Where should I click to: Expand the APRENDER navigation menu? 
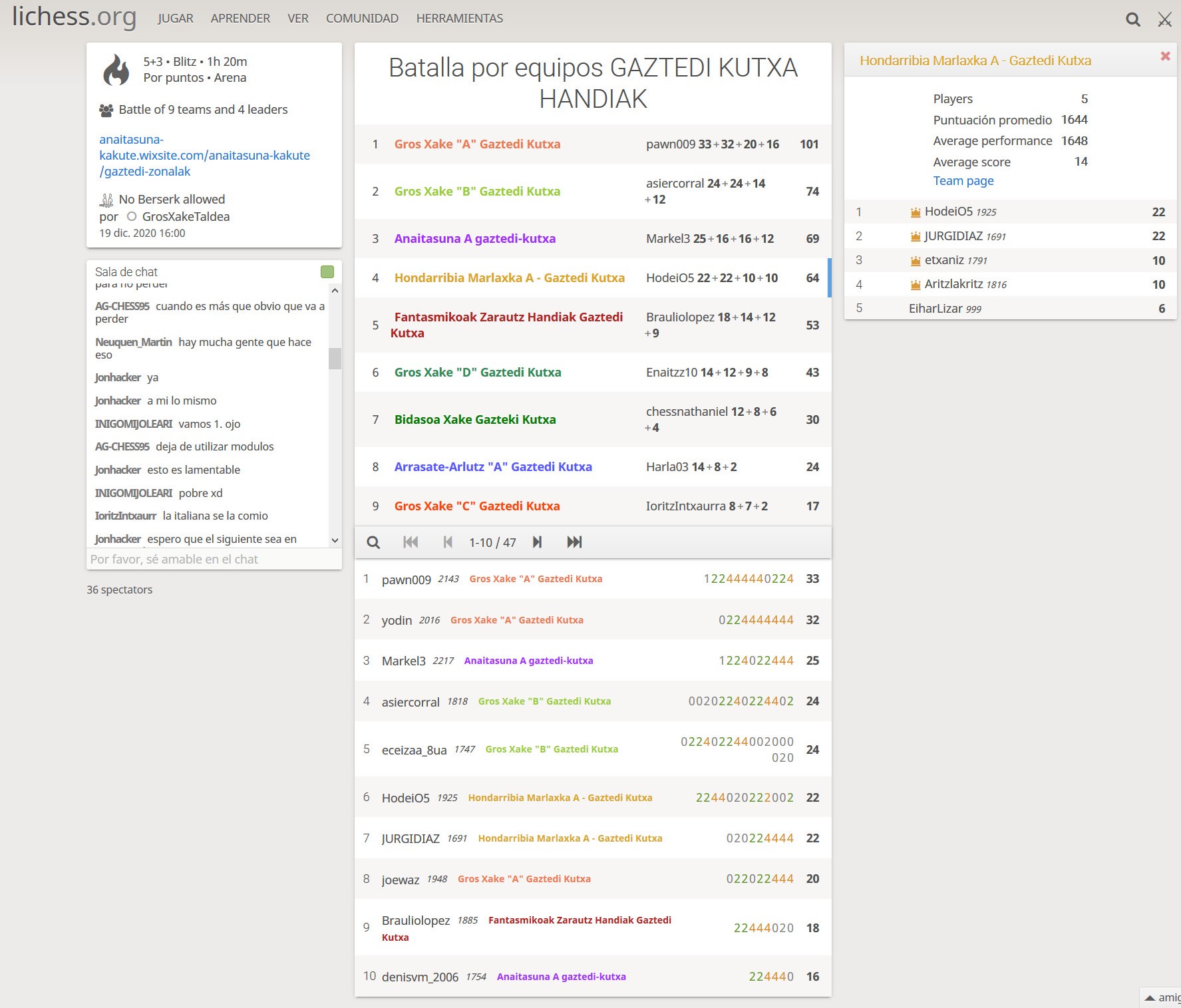point(240,19)
